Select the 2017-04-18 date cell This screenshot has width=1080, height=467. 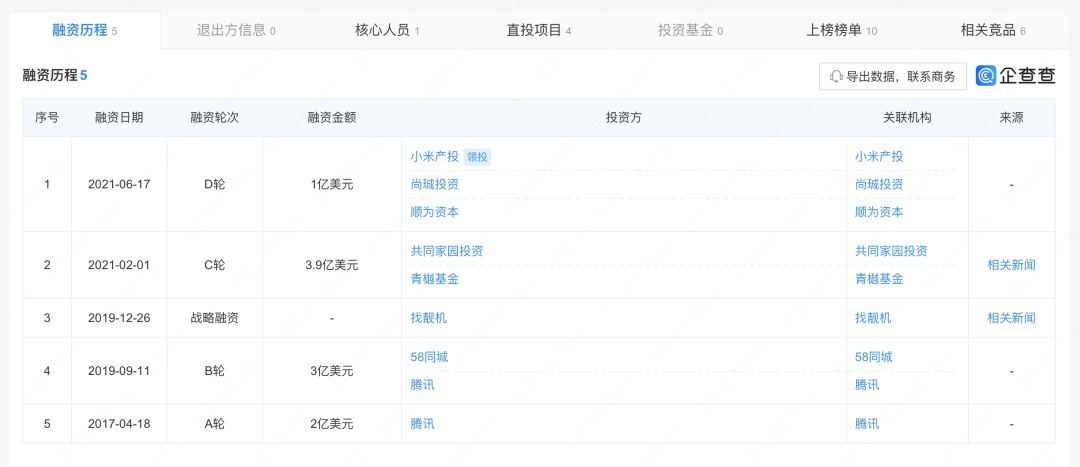[x=119, y=424]
